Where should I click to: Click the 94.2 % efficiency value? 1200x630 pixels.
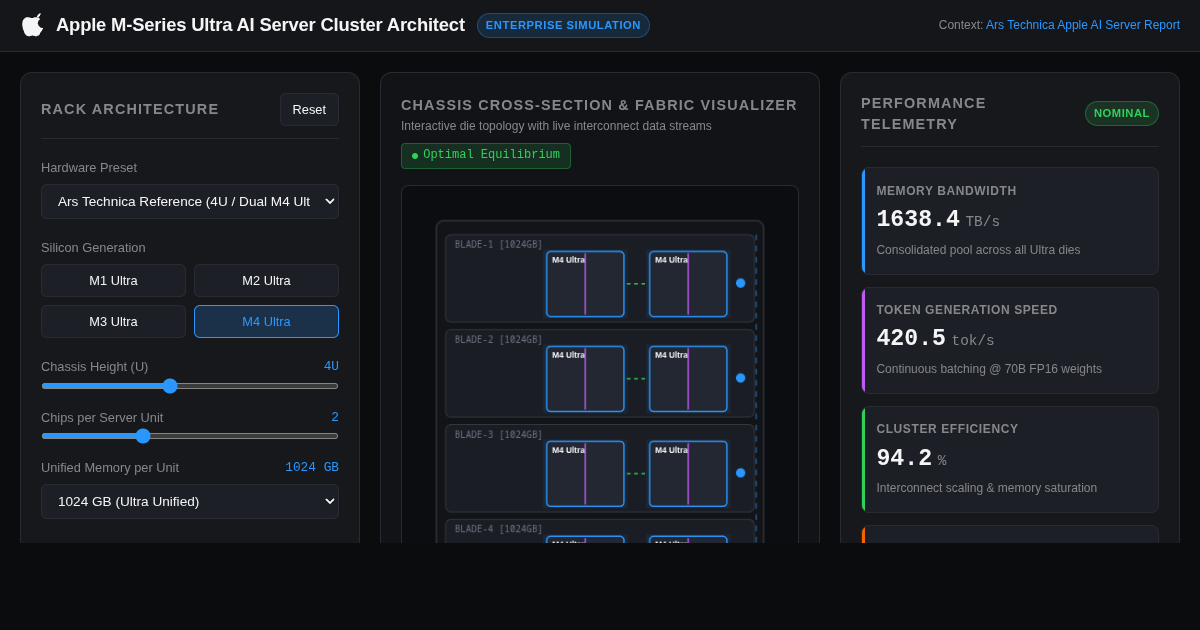(911, 459)
